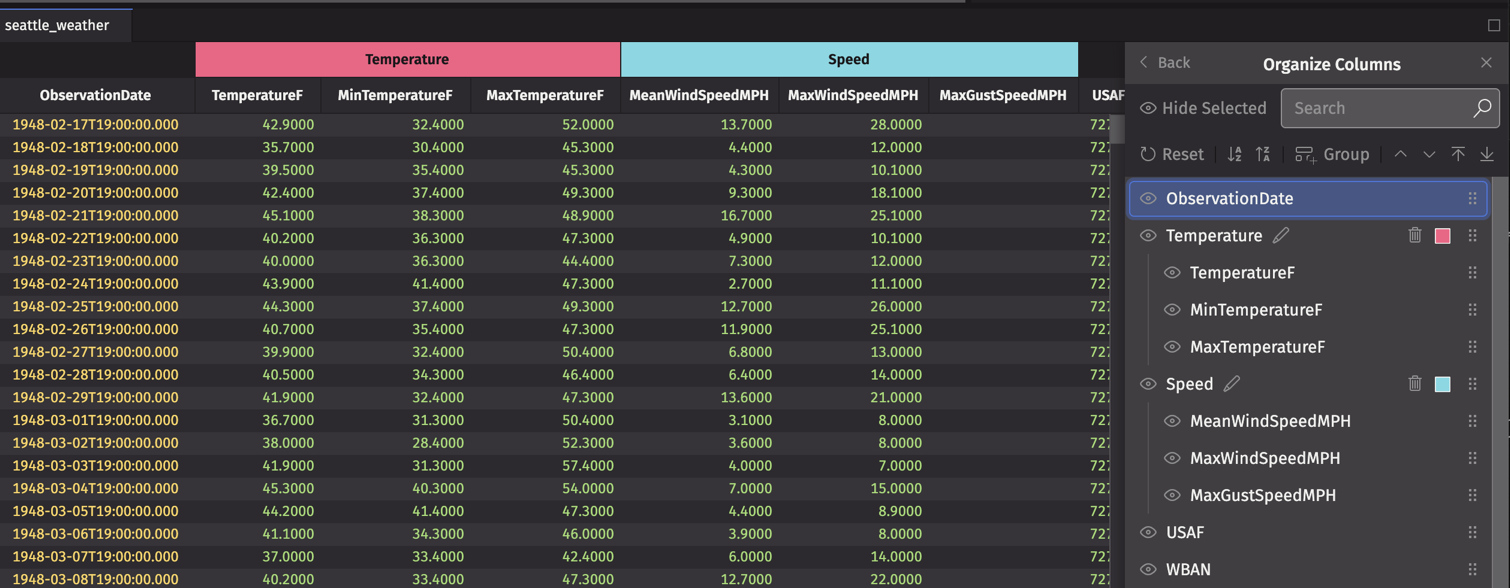Click the pink color swatch for Temperature group
This screenshot has width=1510, height=588.
(x=1442, y=235)
